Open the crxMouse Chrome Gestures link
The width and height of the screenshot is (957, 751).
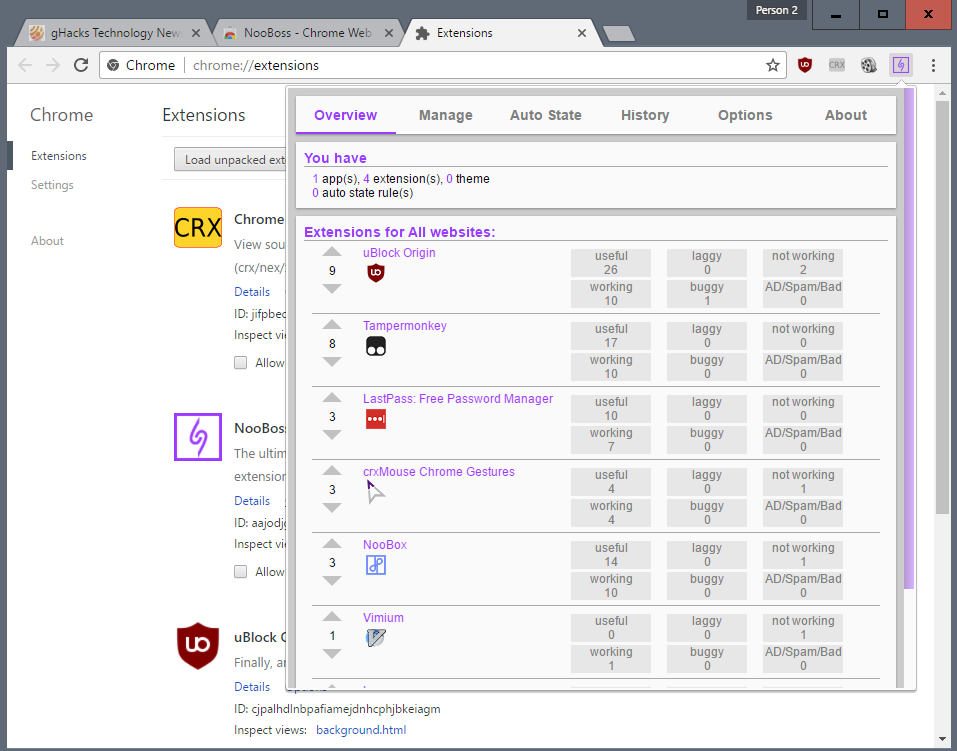pyautogui.click(x=439, y=472)
